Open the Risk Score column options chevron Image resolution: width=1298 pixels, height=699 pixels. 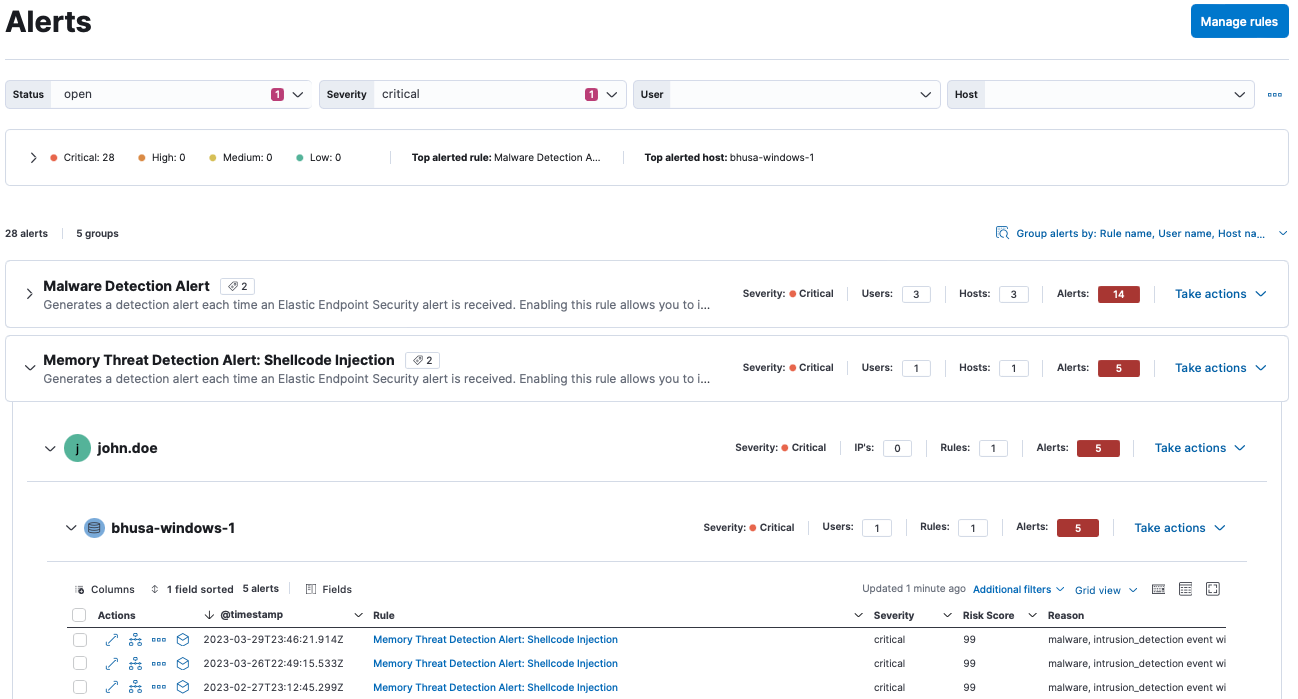point(1034,615)
